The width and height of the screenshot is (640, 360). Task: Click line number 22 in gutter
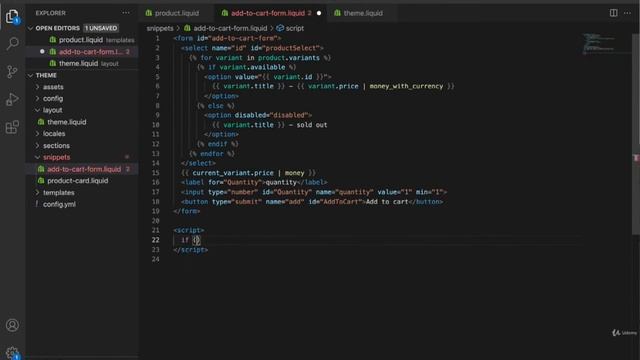point(156,240)
